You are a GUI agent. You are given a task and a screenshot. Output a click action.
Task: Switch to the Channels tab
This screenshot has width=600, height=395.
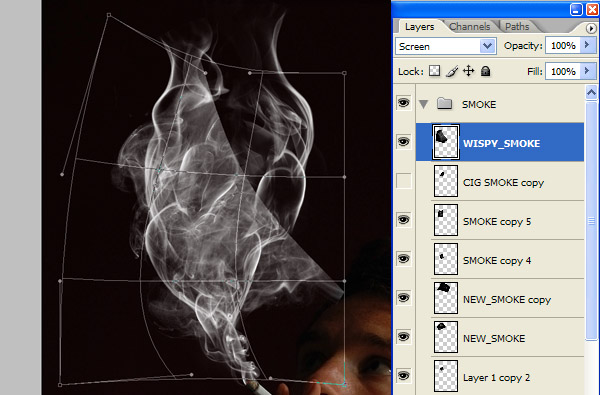(x=470, y=26)
